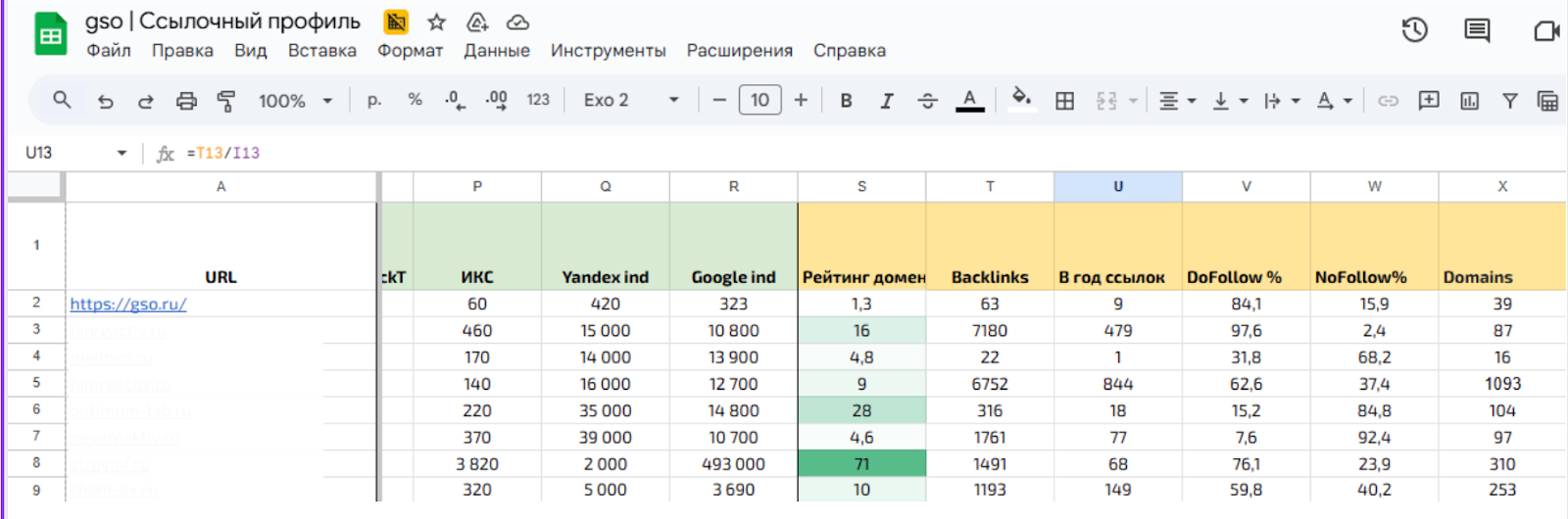The image size is (1568, 519).
Task: Select column U header
Action: tap(1118, 186)
